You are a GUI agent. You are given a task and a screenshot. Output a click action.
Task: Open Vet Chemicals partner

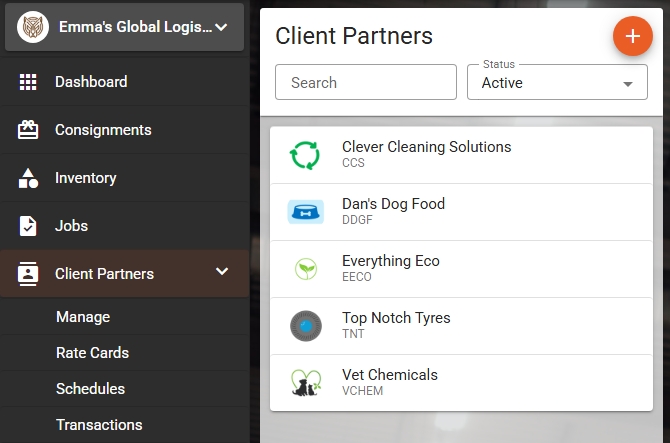point(461,383)
